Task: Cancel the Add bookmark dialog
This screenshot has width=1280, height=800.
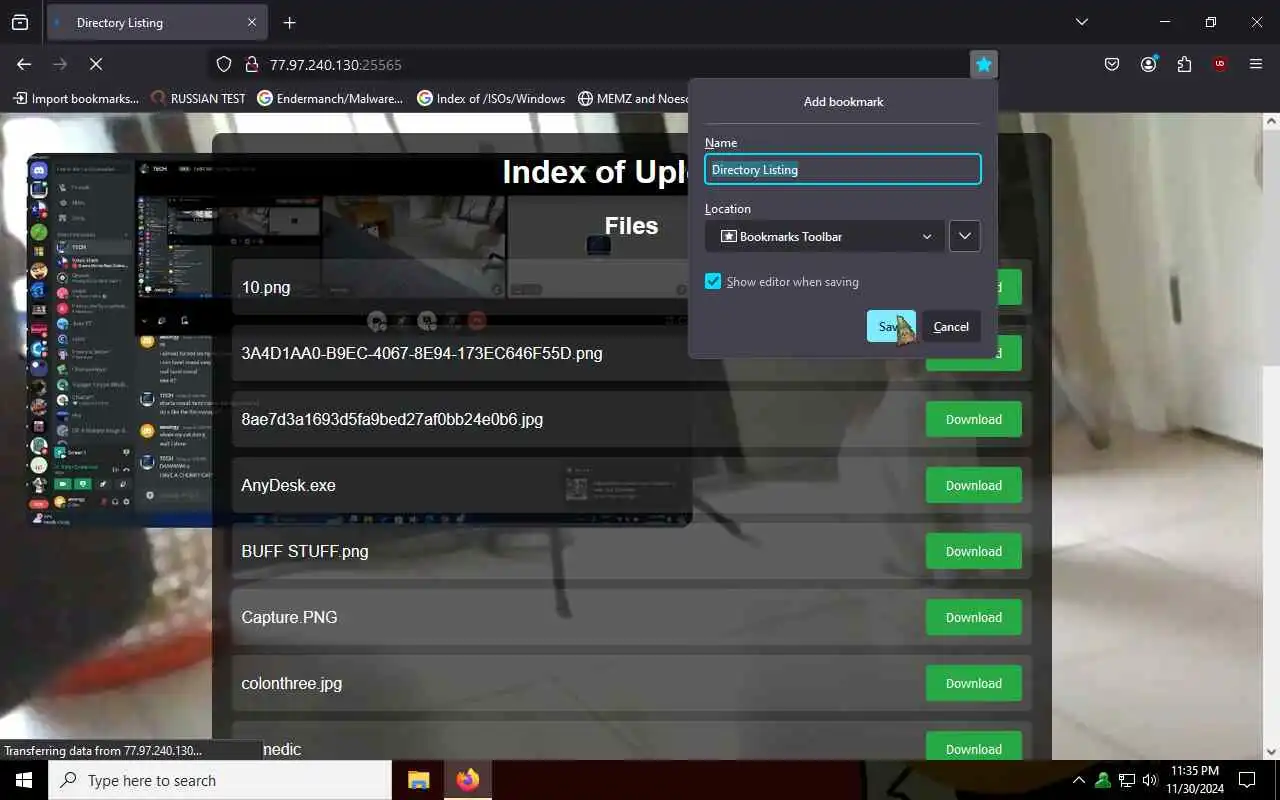Action: [x=951, y=326]
